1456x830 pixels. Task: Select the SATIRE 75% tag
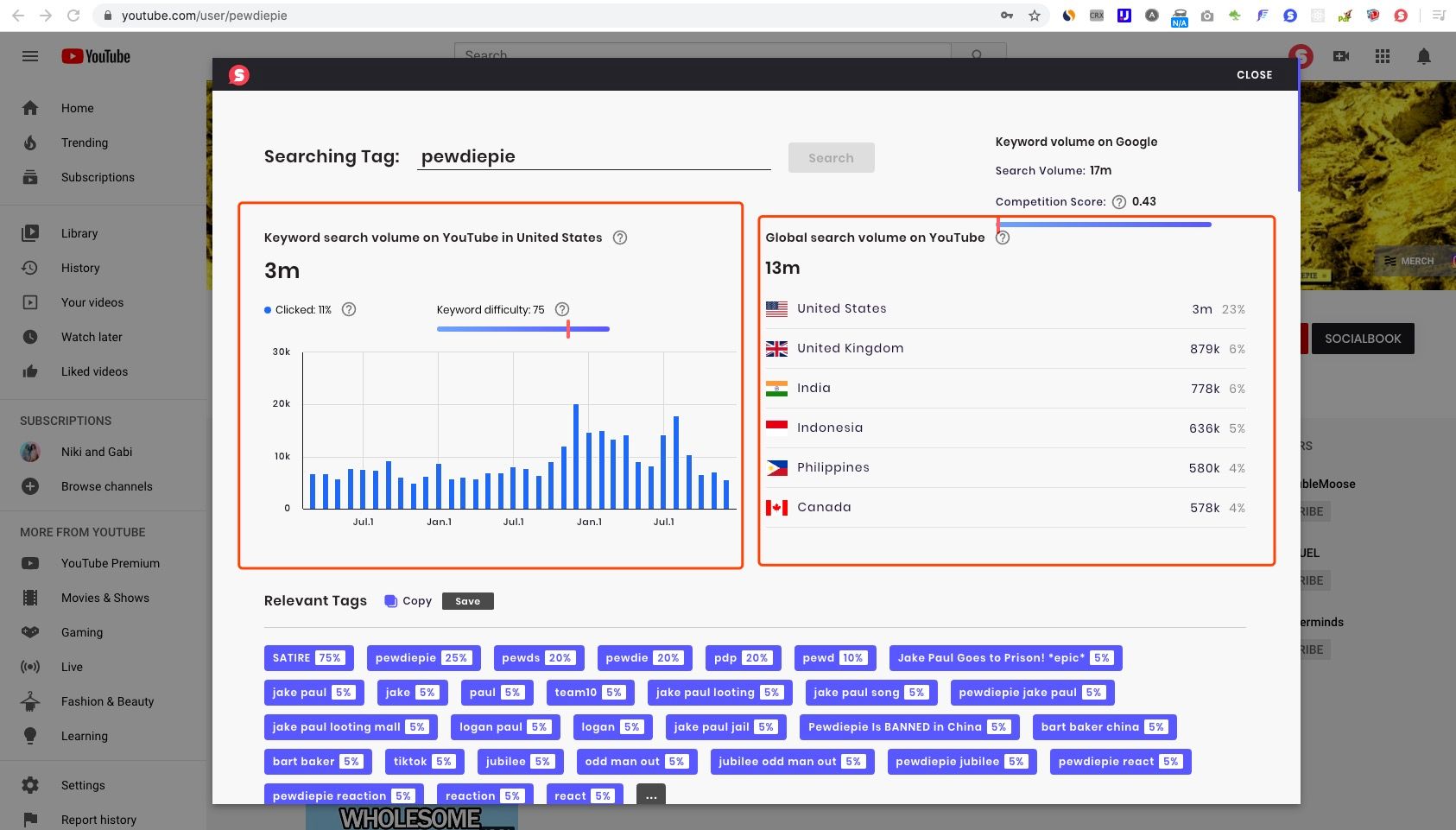(309, 658)
